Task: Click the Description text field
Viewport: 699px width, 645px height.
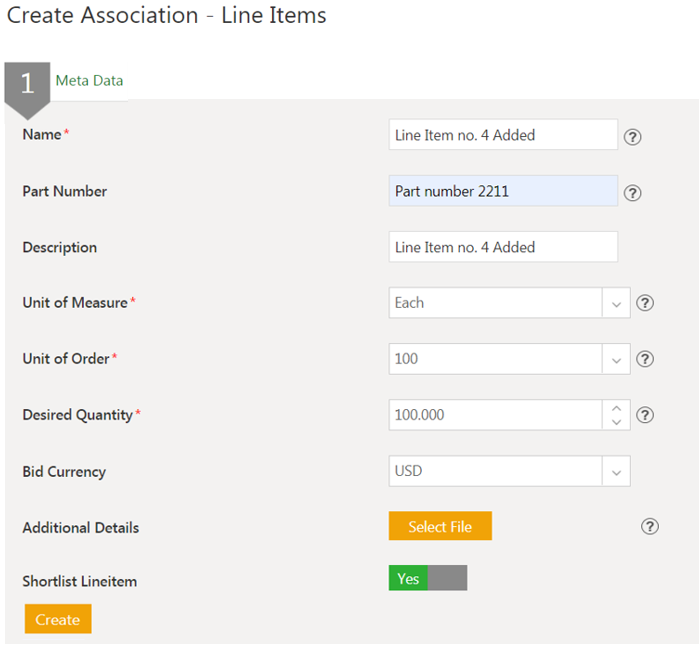Action: [x=502, y=247]
